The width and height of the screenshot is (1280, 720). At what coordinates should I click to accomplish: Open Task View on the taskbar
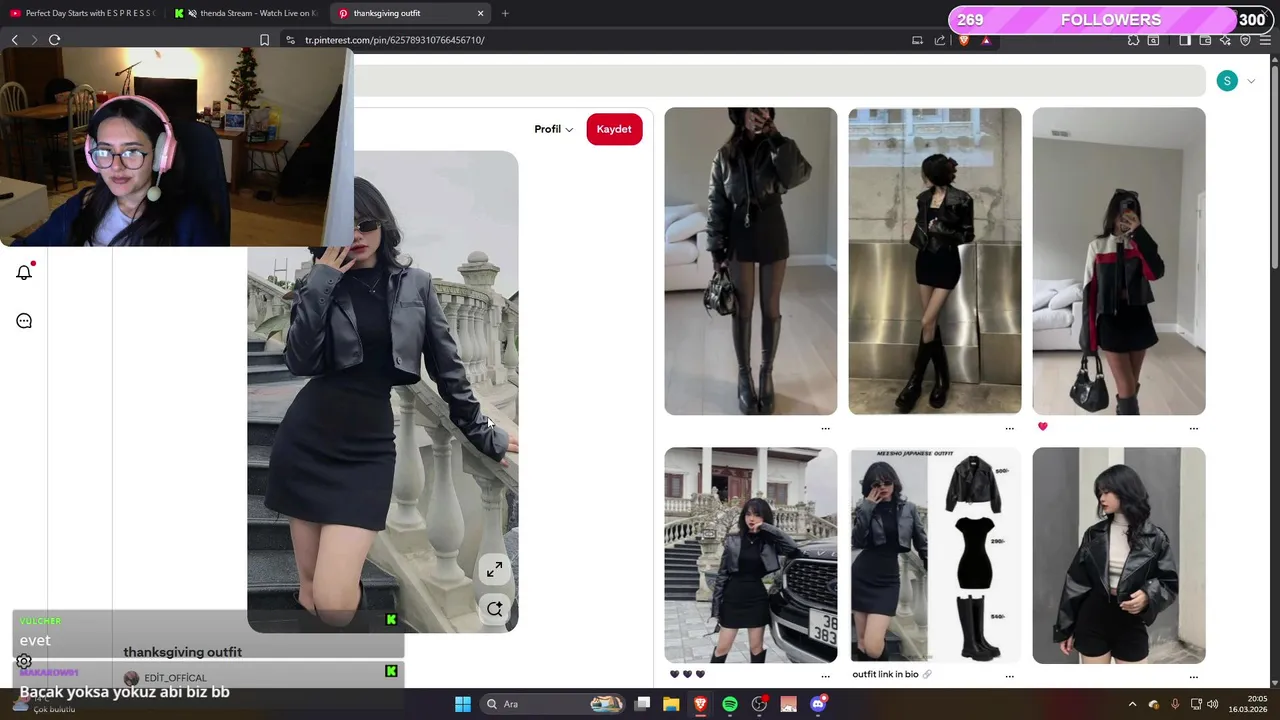coord(643,704)
